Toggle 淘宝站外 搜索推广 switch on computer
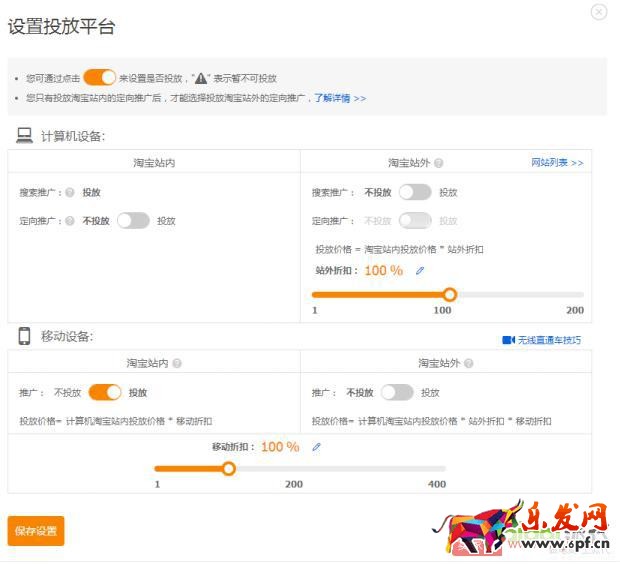Screen dimensions: 620x564 [x=415, y=192]
